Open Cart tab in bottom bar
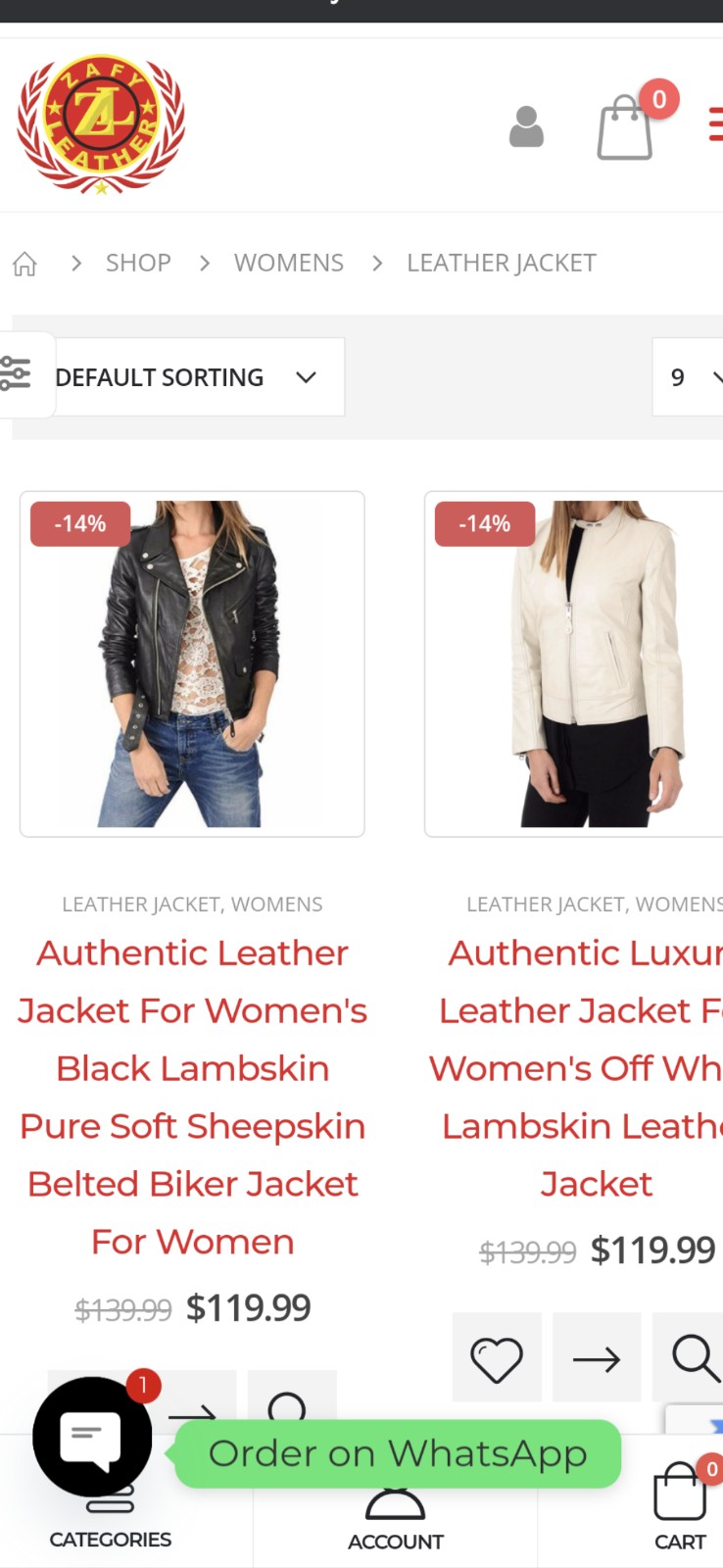 [x=680, y=1505]
